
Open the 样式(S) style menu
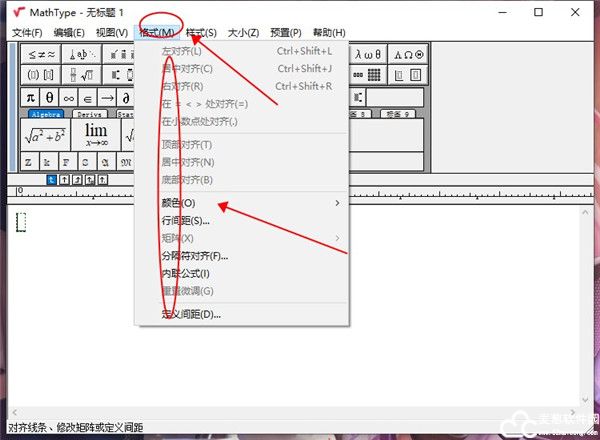point(204,33)
